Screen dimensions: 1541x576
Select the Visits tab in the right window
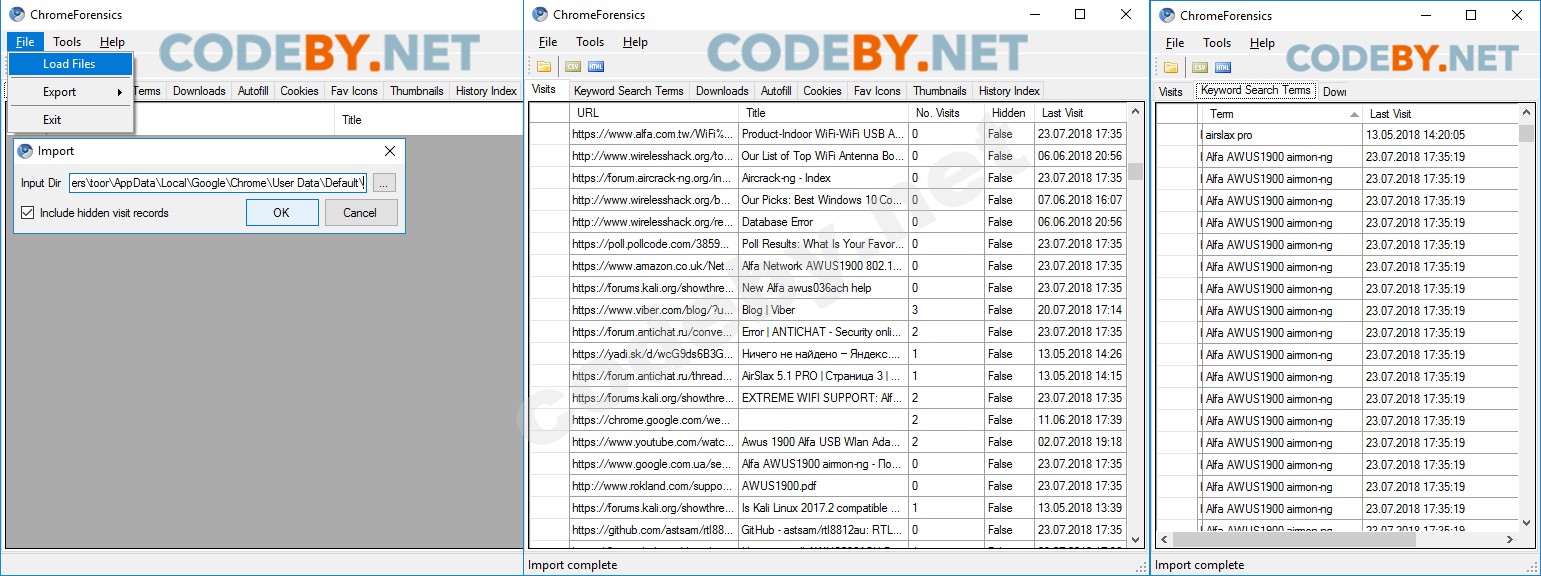pos(1170,91)
